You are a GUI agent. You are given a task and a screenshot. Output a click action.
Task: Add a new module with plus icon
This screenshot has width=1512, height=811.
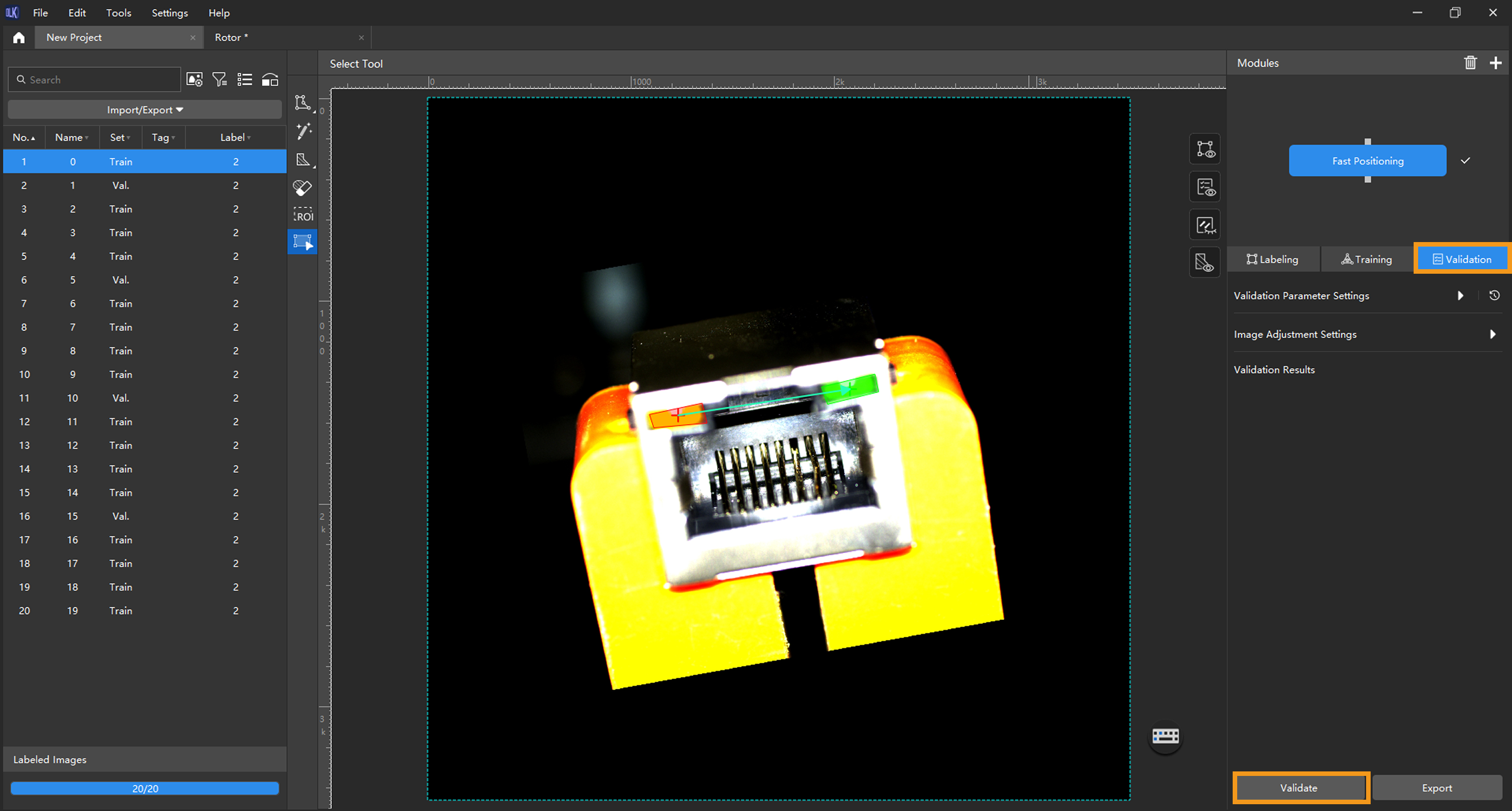click(x=1495, y=63)
